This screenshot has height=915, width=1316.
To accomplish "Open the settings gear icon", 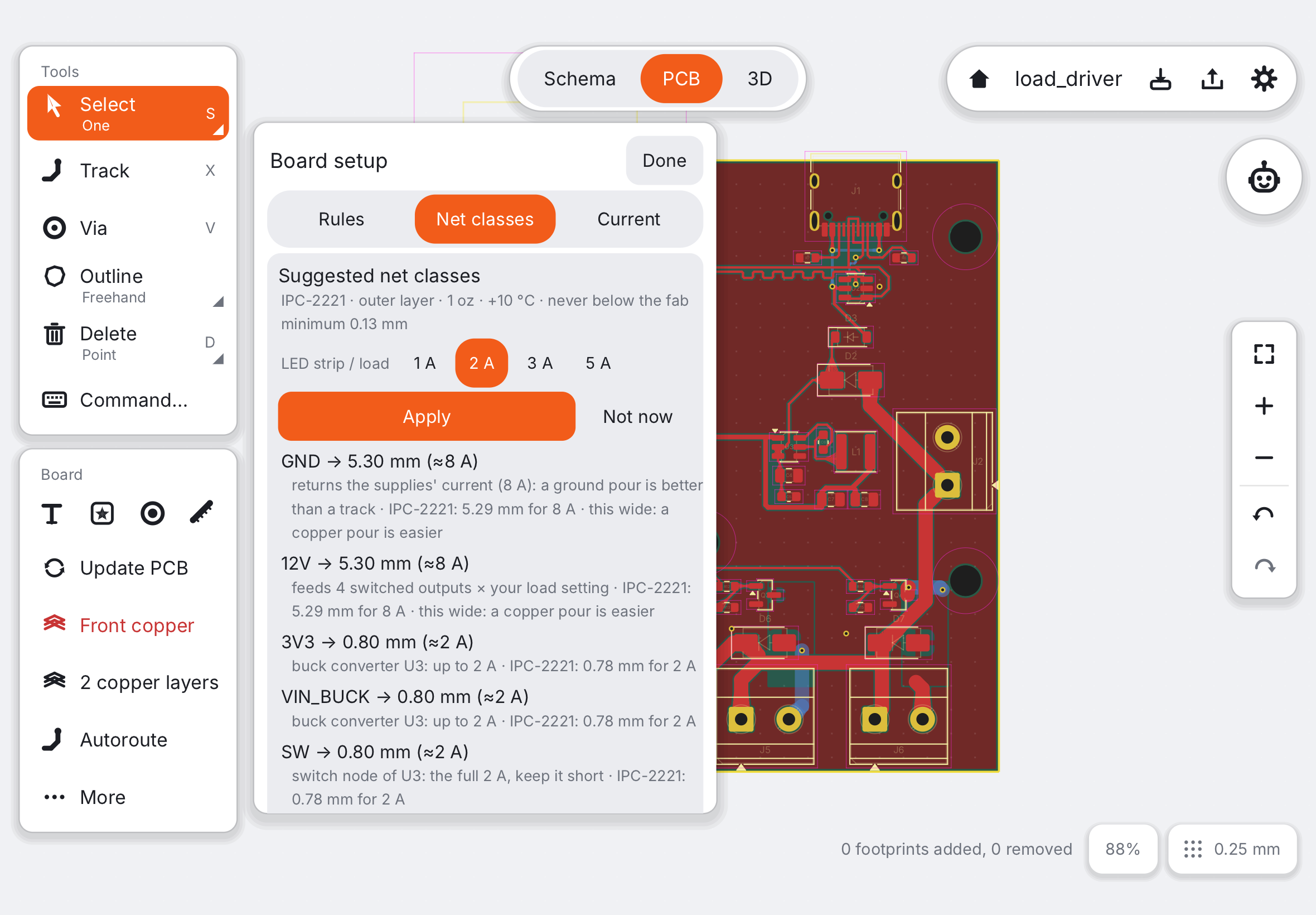I will (x=1263, y=79).
